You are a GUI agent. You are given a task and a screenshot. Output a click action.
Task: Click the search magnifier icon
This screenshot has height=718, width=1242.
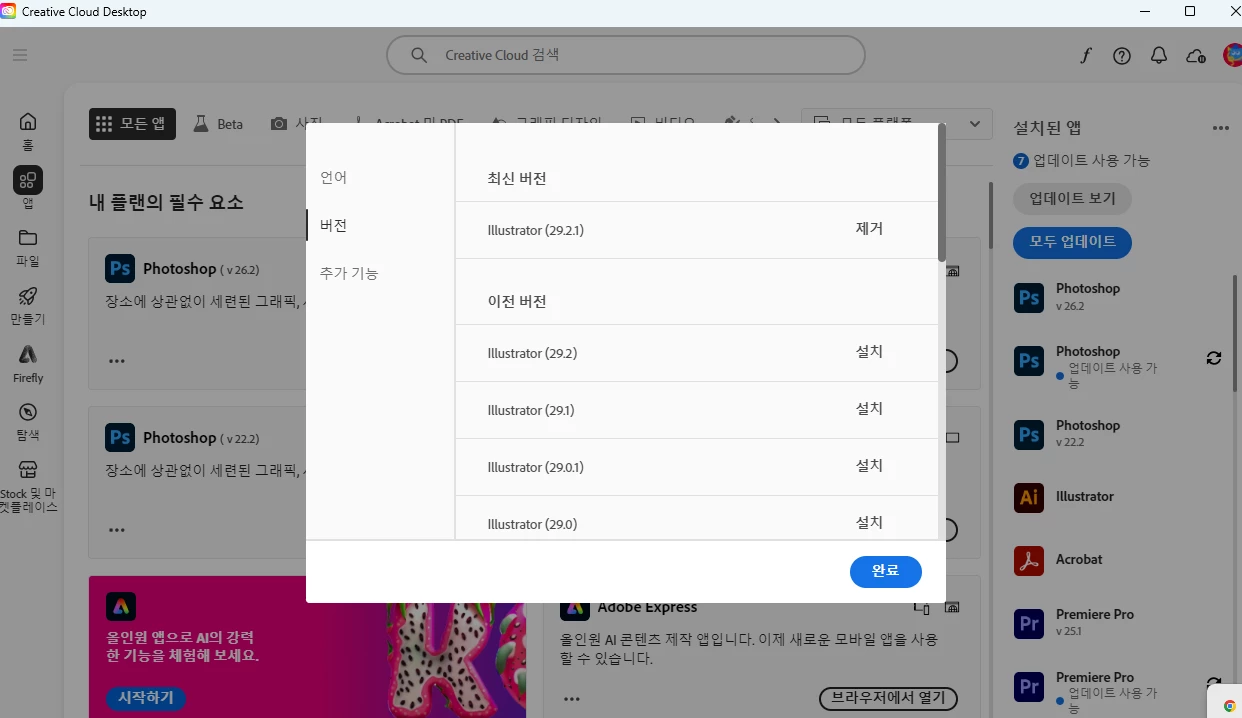click(x=420, y=55)
